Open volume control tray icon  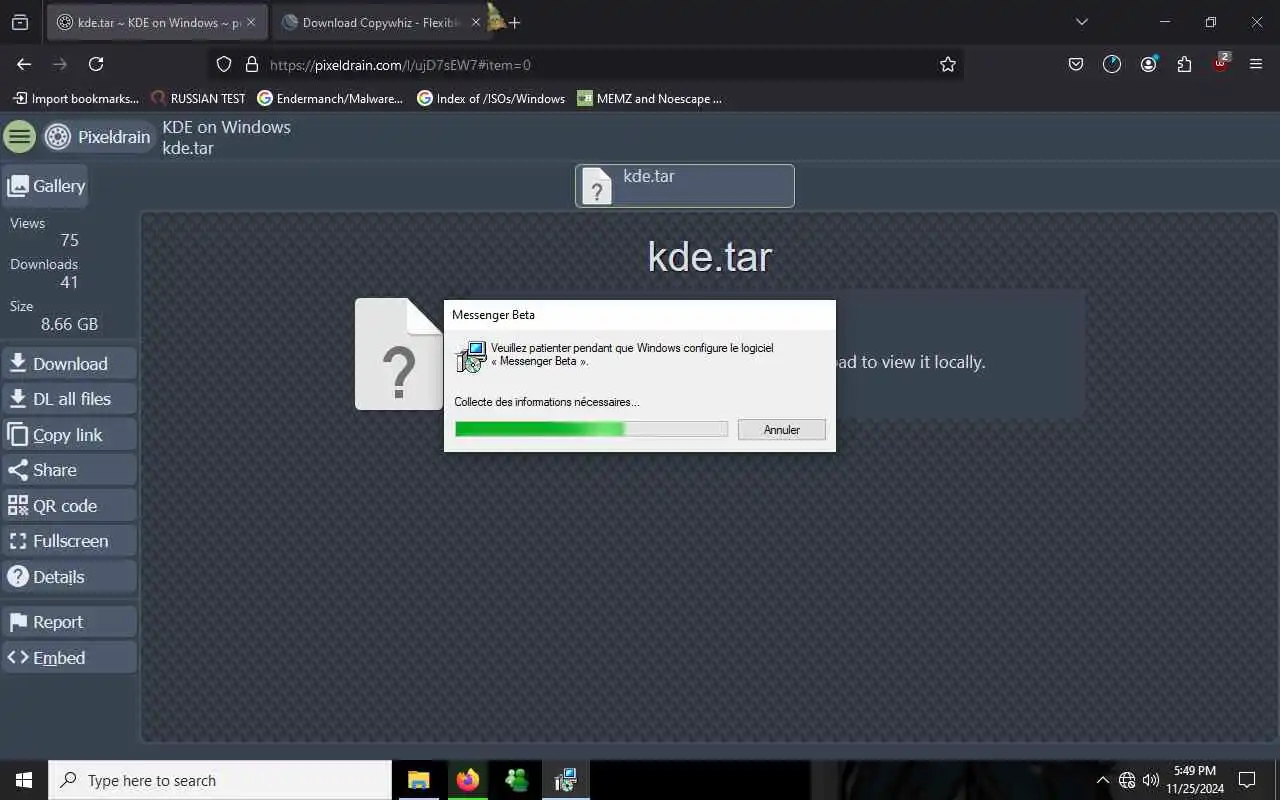[x=1151, y=780]
